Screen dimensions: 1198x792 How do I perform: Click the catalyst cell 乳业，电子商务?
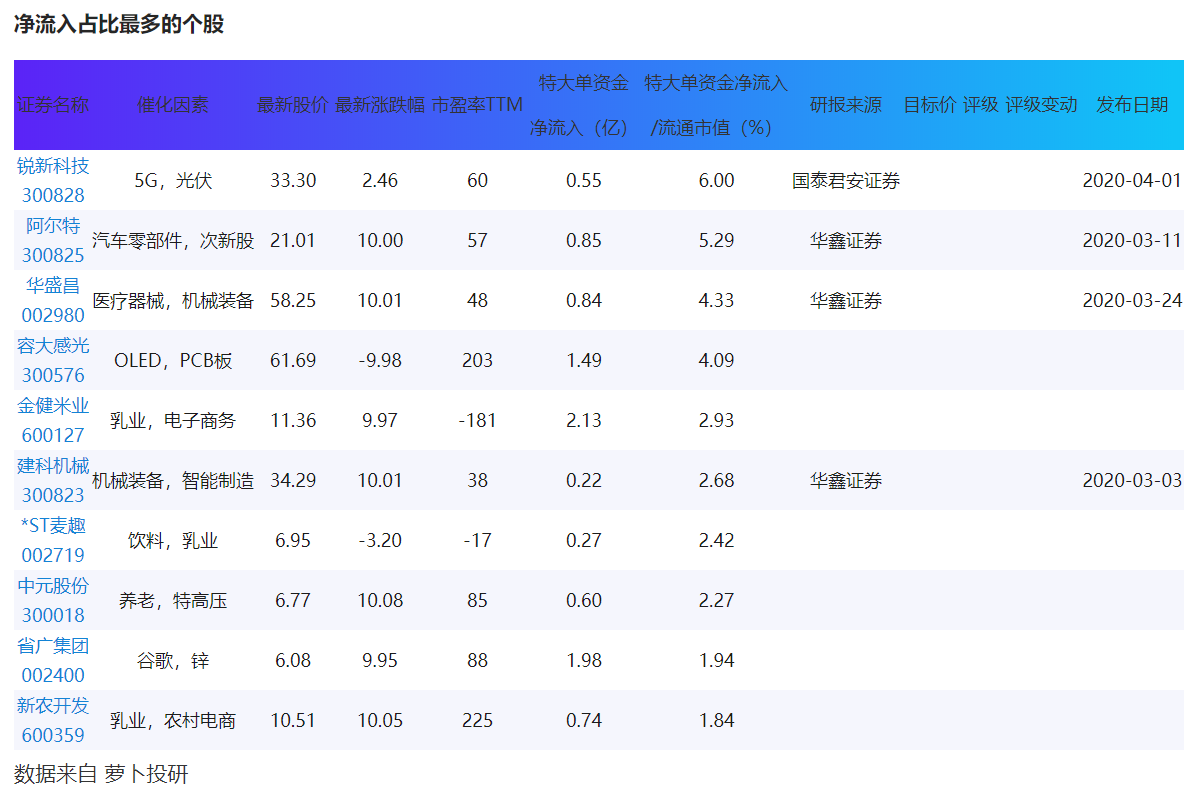(x=173, y=420)
